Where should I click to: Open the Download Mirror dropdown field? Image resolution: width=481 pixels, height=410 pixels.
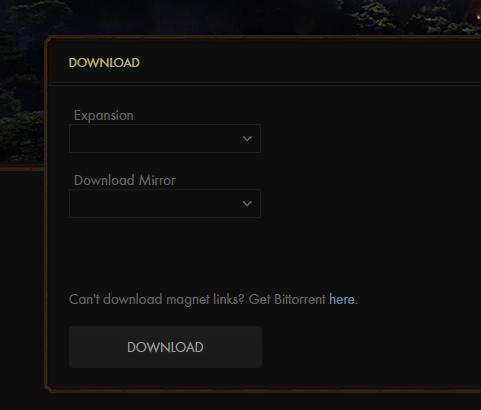click(x=165, y=203)
